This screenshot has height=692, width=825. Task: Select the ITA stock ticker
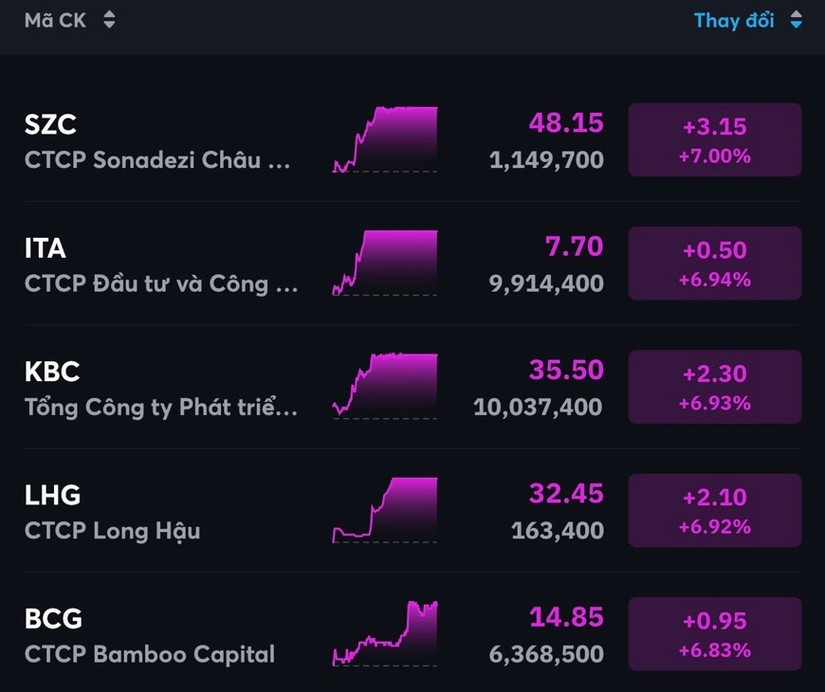coord(45,248)
